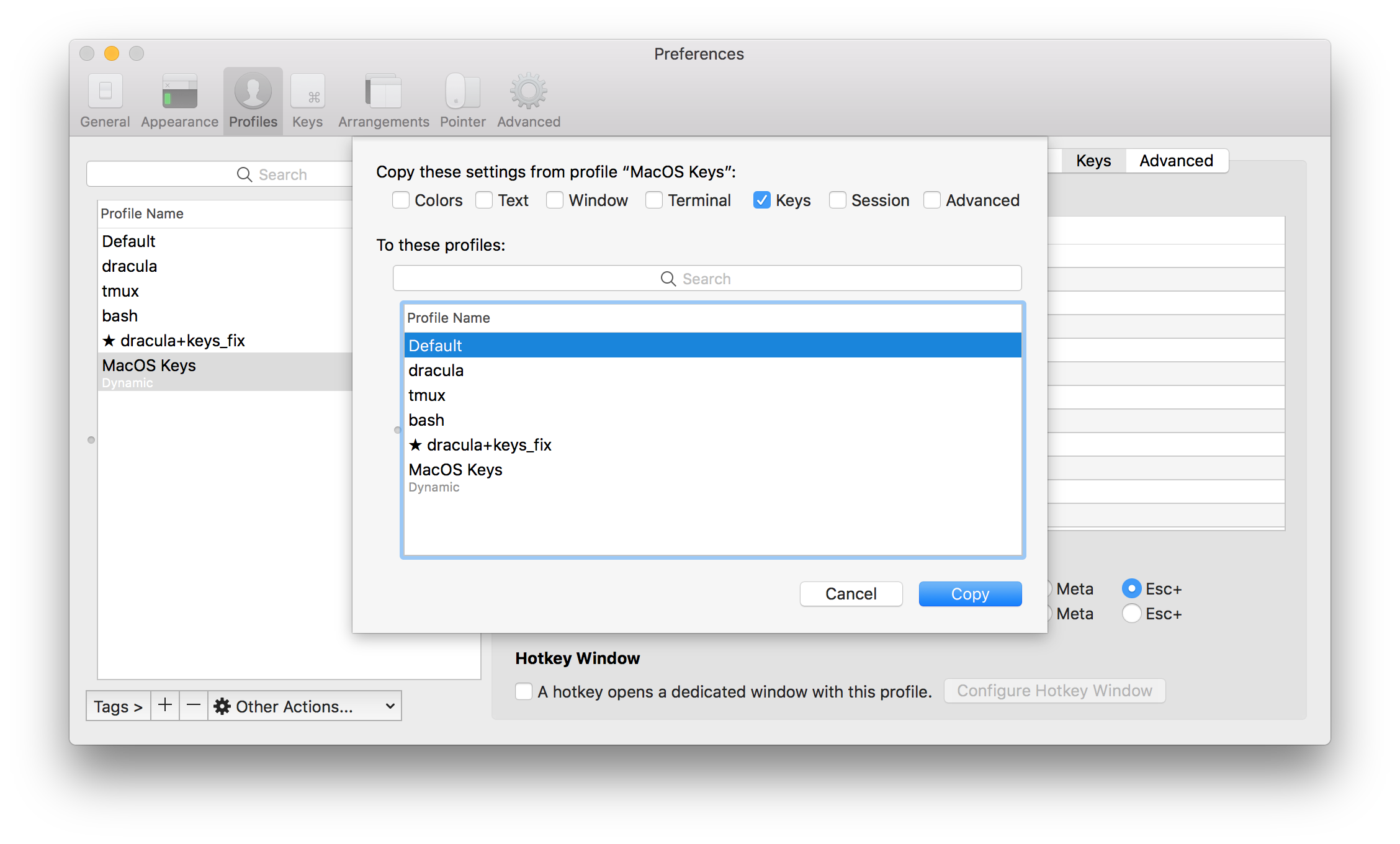Switch to the Advanced profile tab
The height and width of the screenshot is (844, 1400).
(1176, 161)
